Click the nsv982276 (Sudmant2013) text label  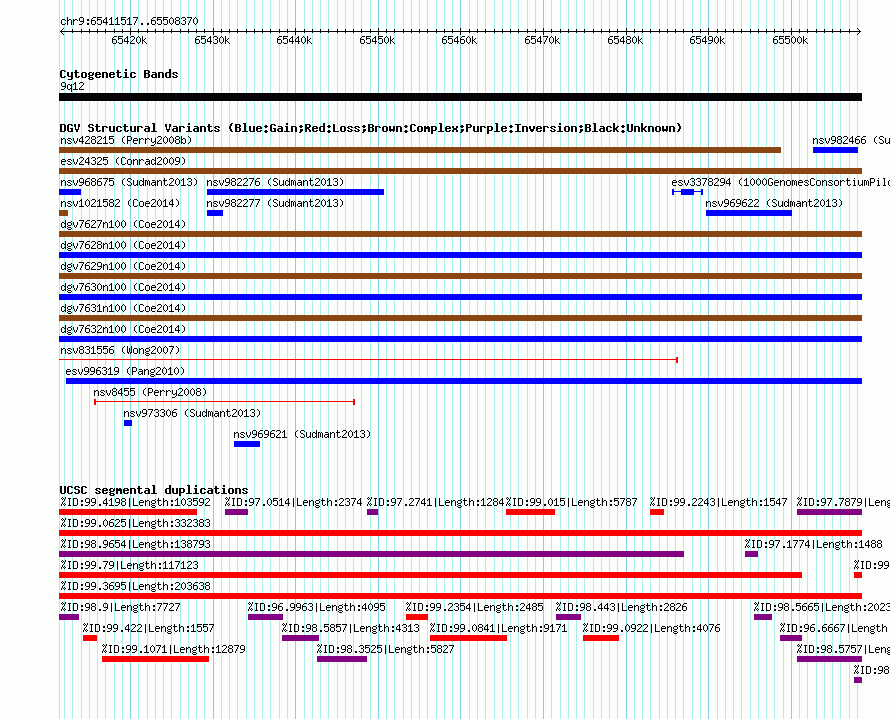(x=275, y=182)
